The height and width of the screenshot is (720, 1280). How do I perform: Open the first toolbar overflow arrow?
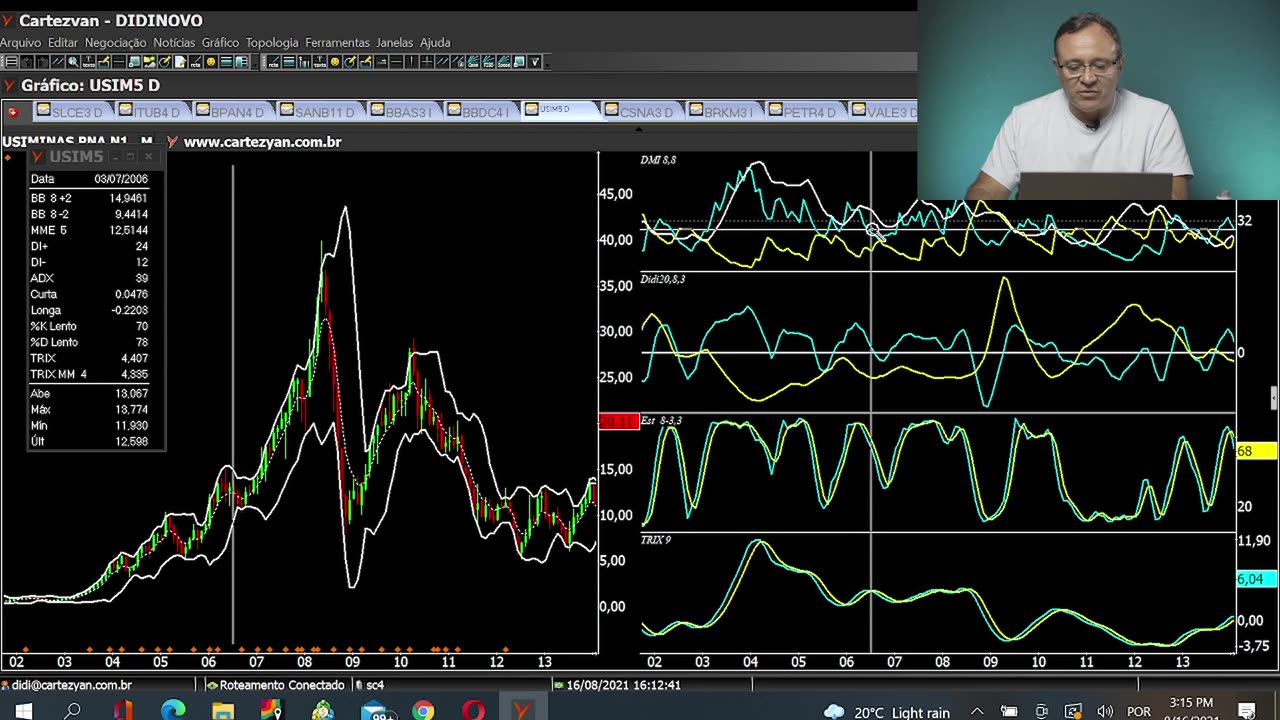(255, 62)
